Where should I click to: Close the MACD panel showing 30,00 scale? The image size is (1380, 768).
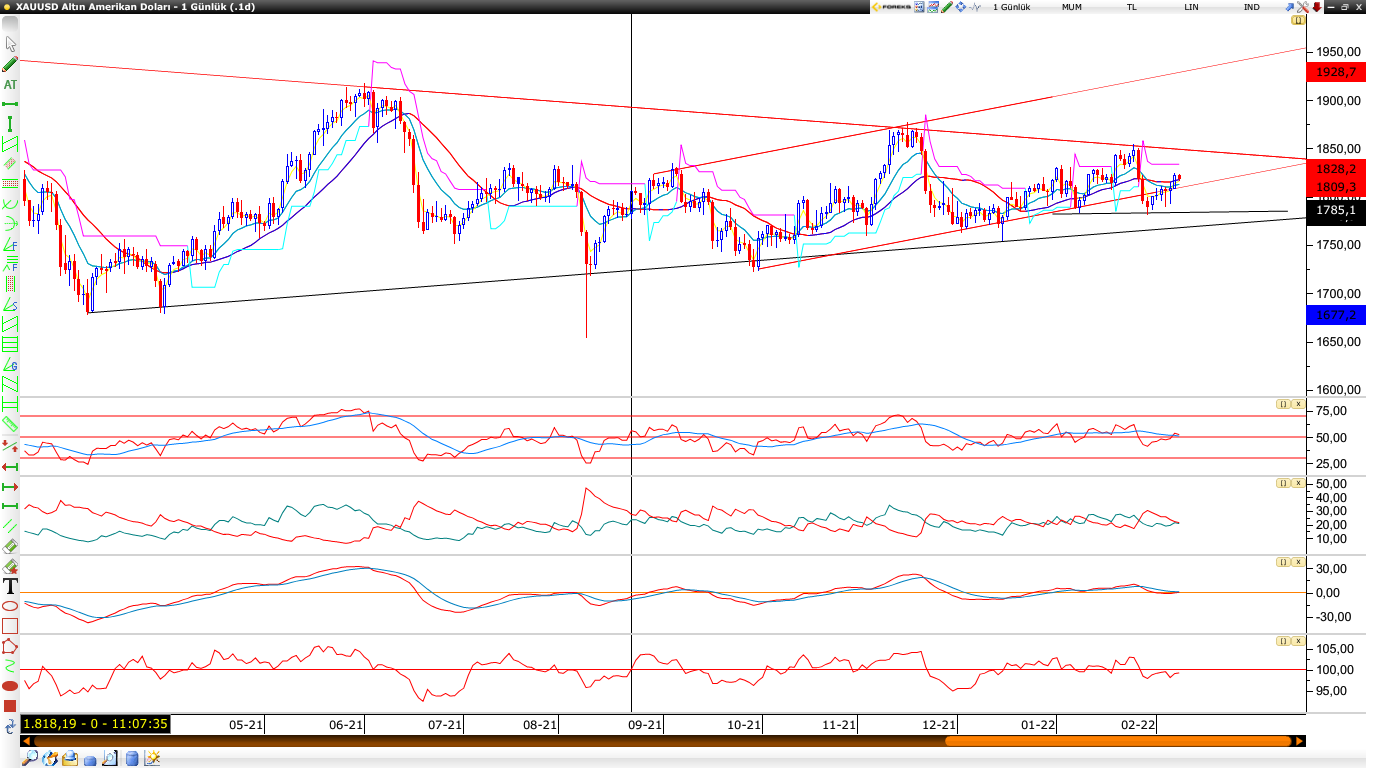pos(1298,562)
